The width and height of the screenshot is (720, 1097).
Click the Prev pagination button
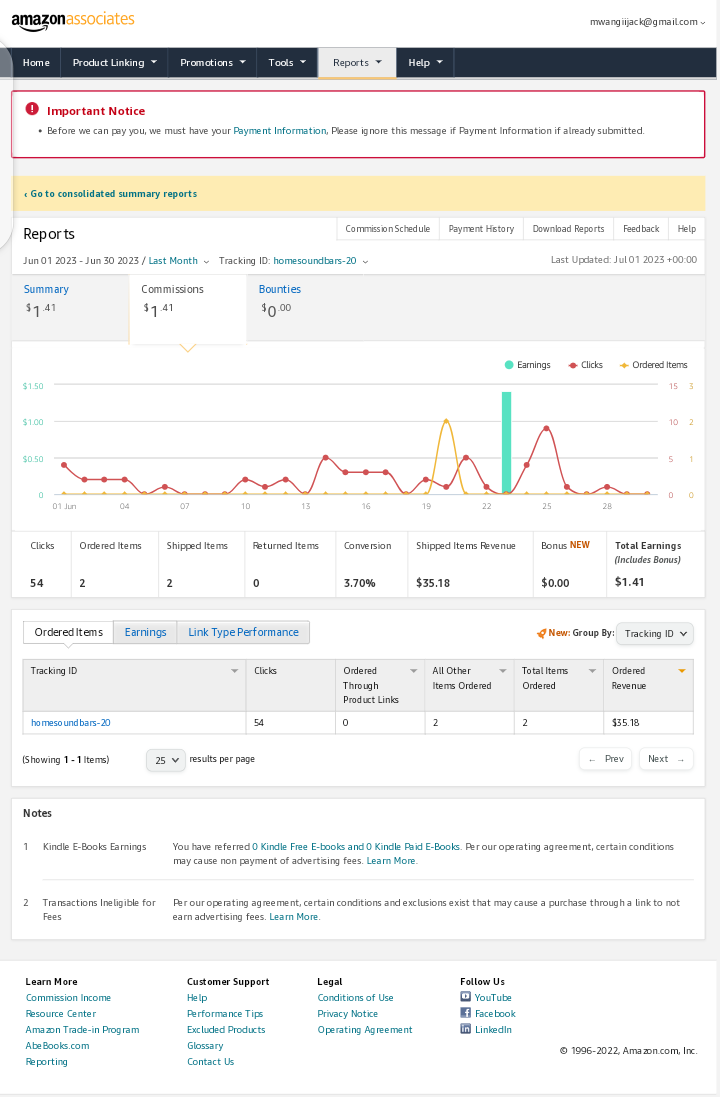[606, 759]
